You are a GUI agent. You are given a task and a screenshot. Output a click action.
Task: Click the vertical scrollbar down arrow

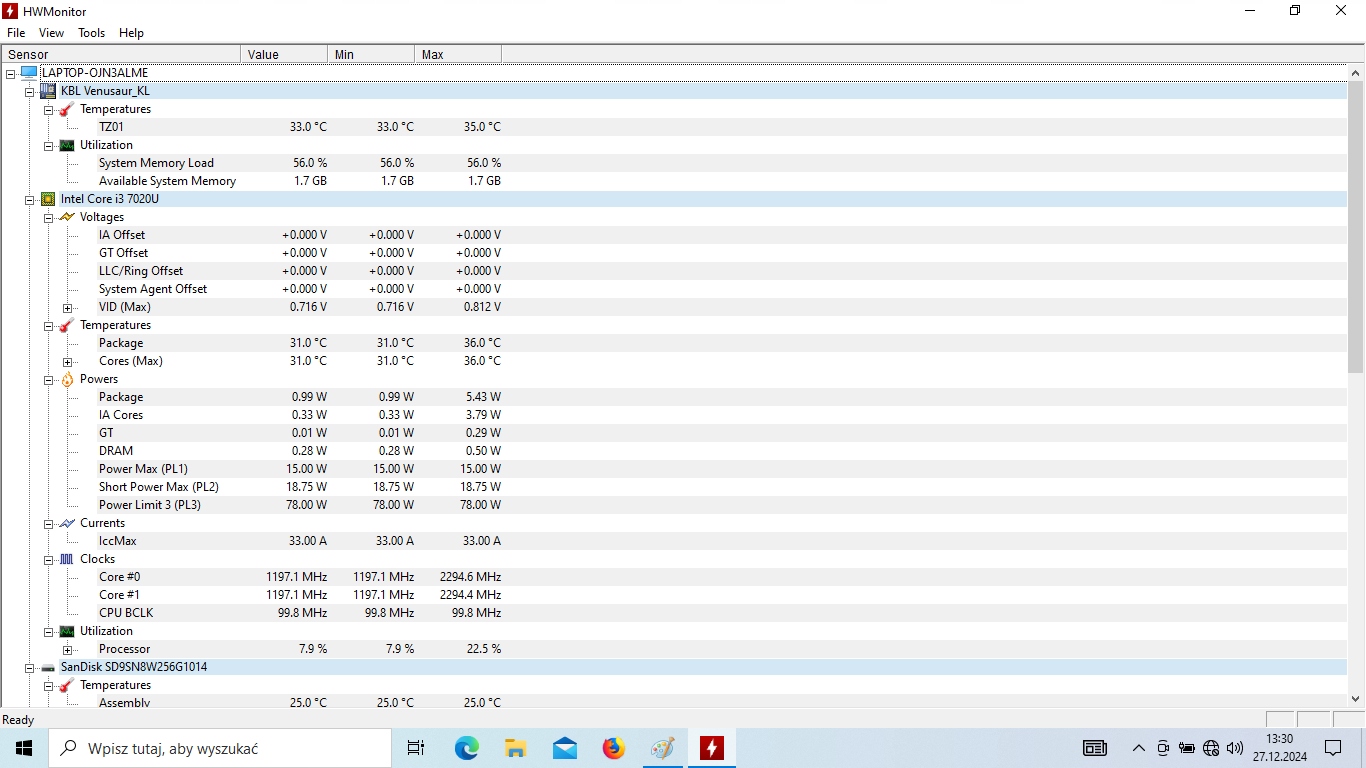click(x=1356, y=699)
